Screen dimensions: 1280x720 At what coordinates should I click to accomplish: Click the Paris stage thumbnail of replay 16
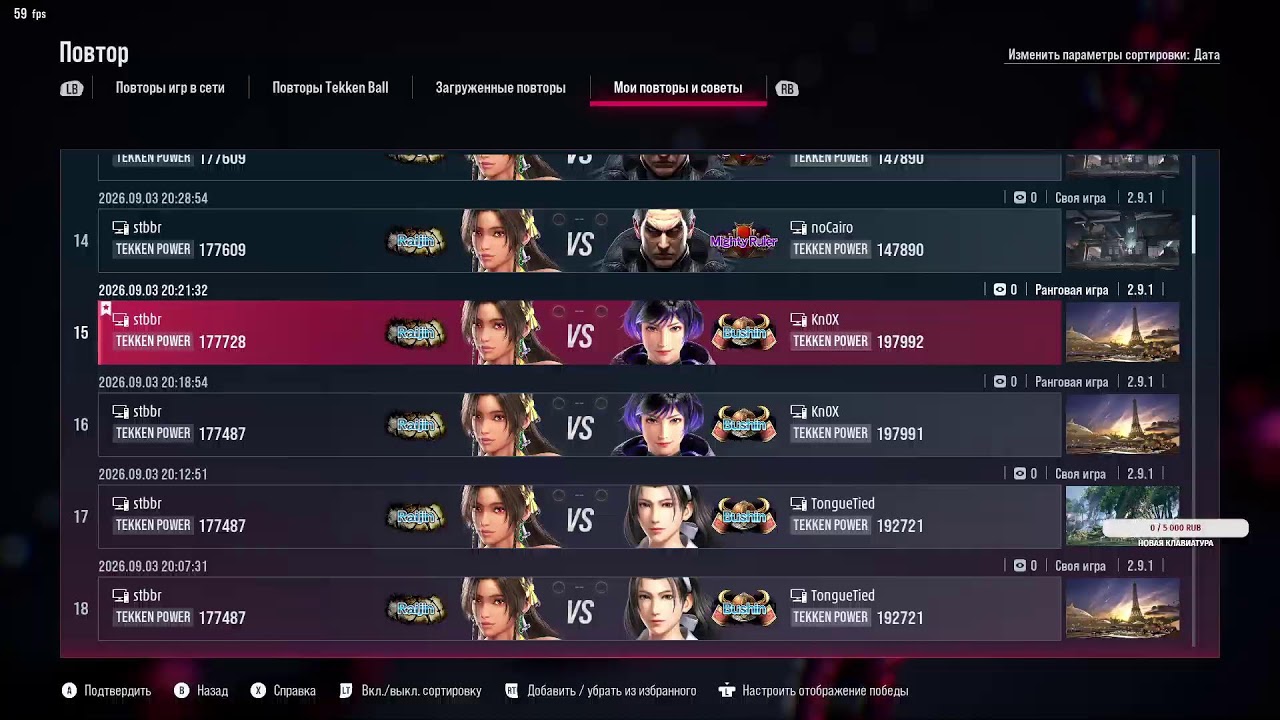pos(1122,425)
